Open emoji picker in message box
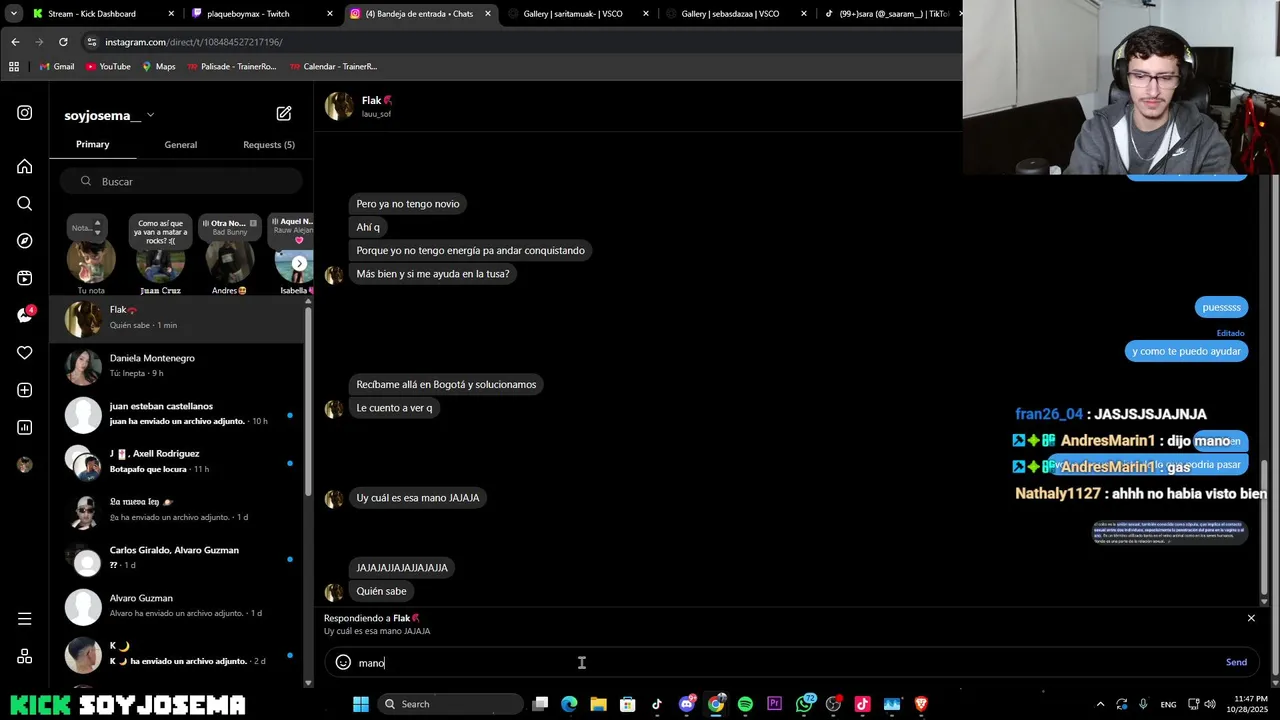This screenshot has width=1280, height=720. point(343,662)
